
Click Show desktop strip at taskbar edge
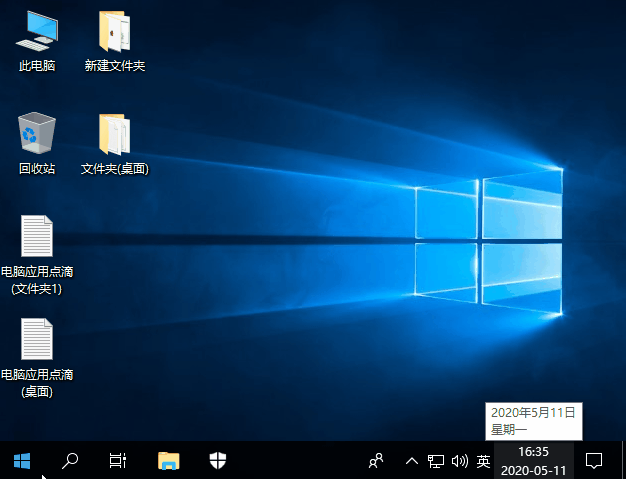(624, 461)
